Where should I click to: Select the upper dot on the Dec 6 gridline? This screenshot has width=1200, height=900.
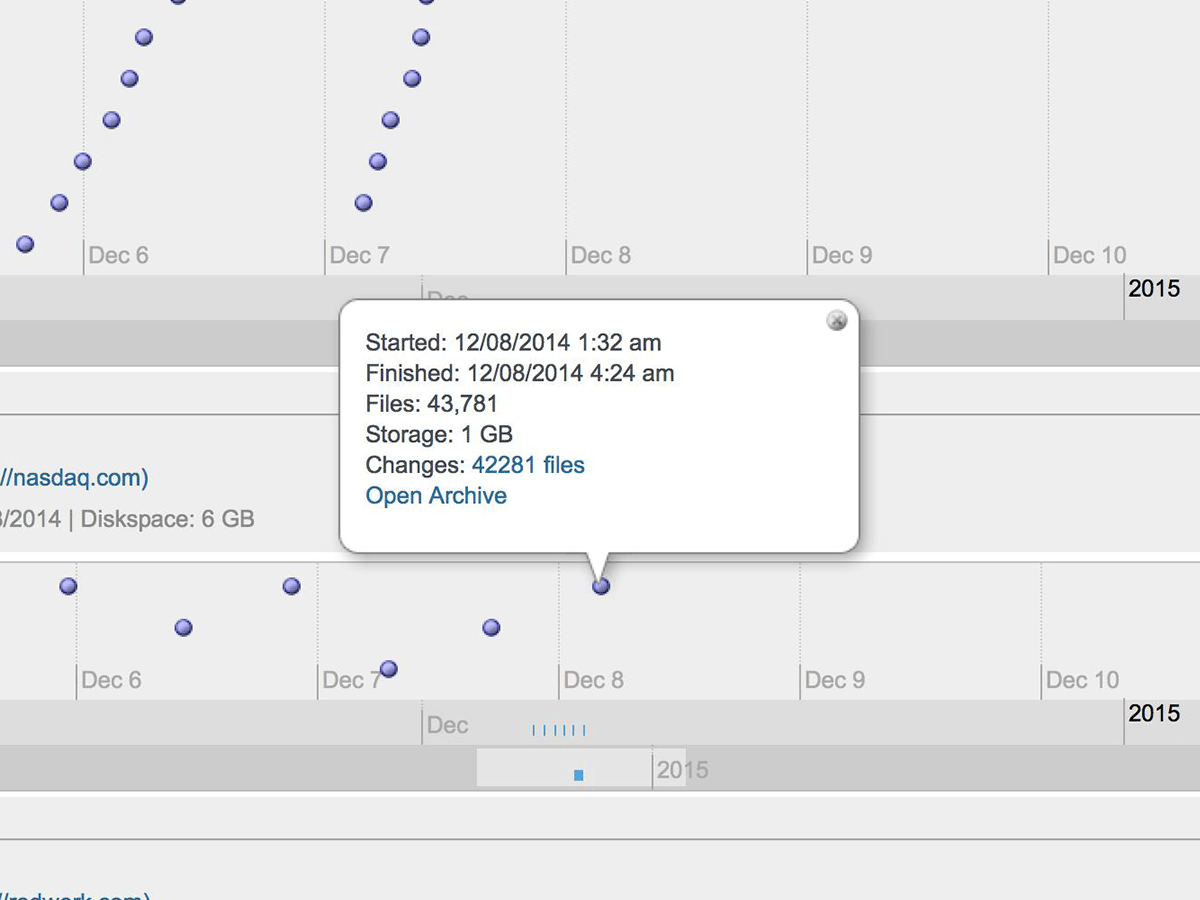tap(83, 161)
